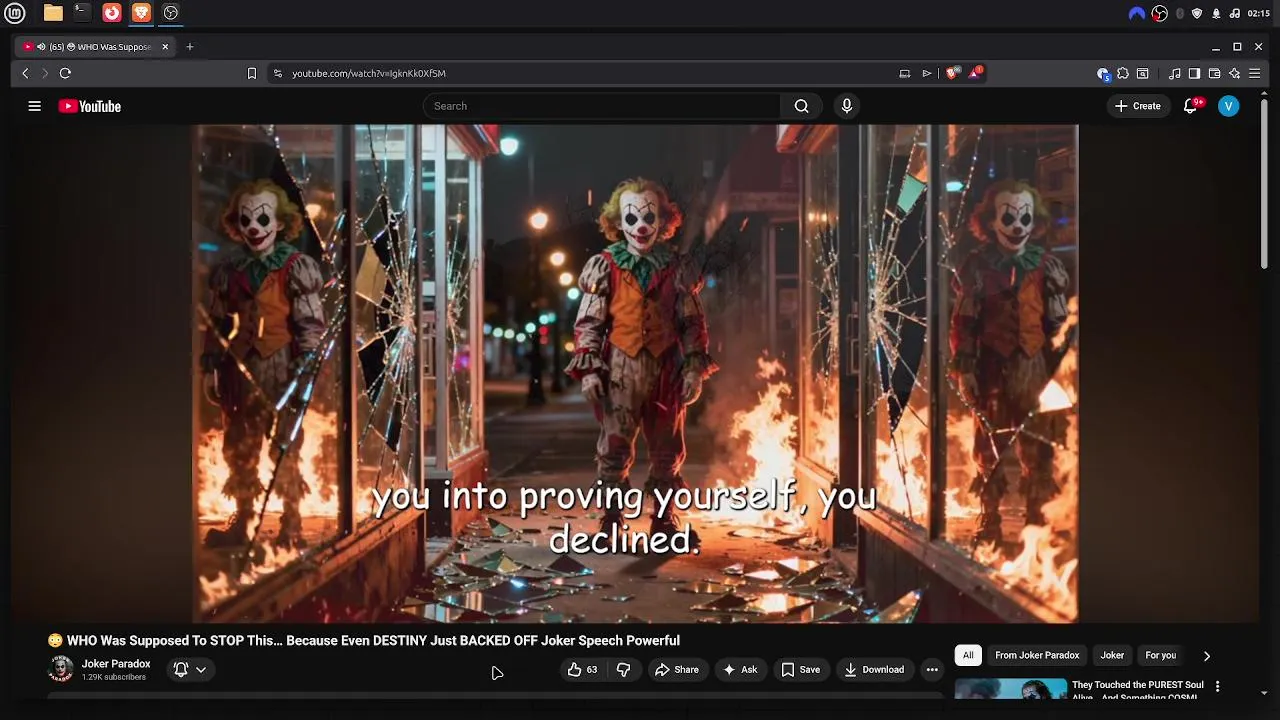Open the Brave Wallet icon

[x=1214, y=73]
